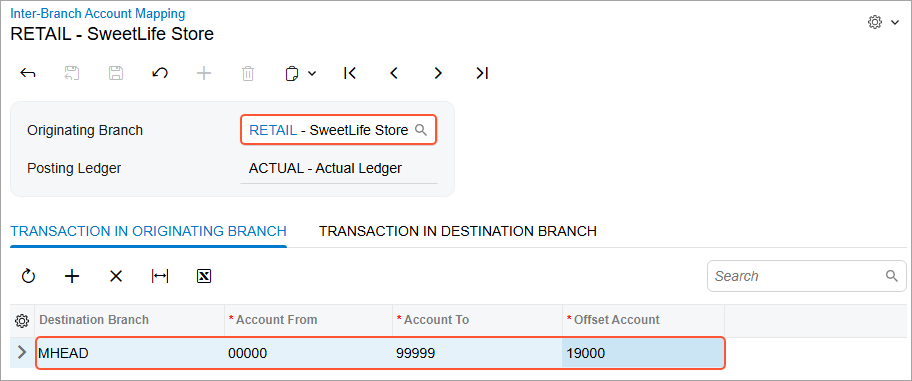The width and height of the screenshot is (912, 381).
Task: Export grid to Excel
Action: 204,276
